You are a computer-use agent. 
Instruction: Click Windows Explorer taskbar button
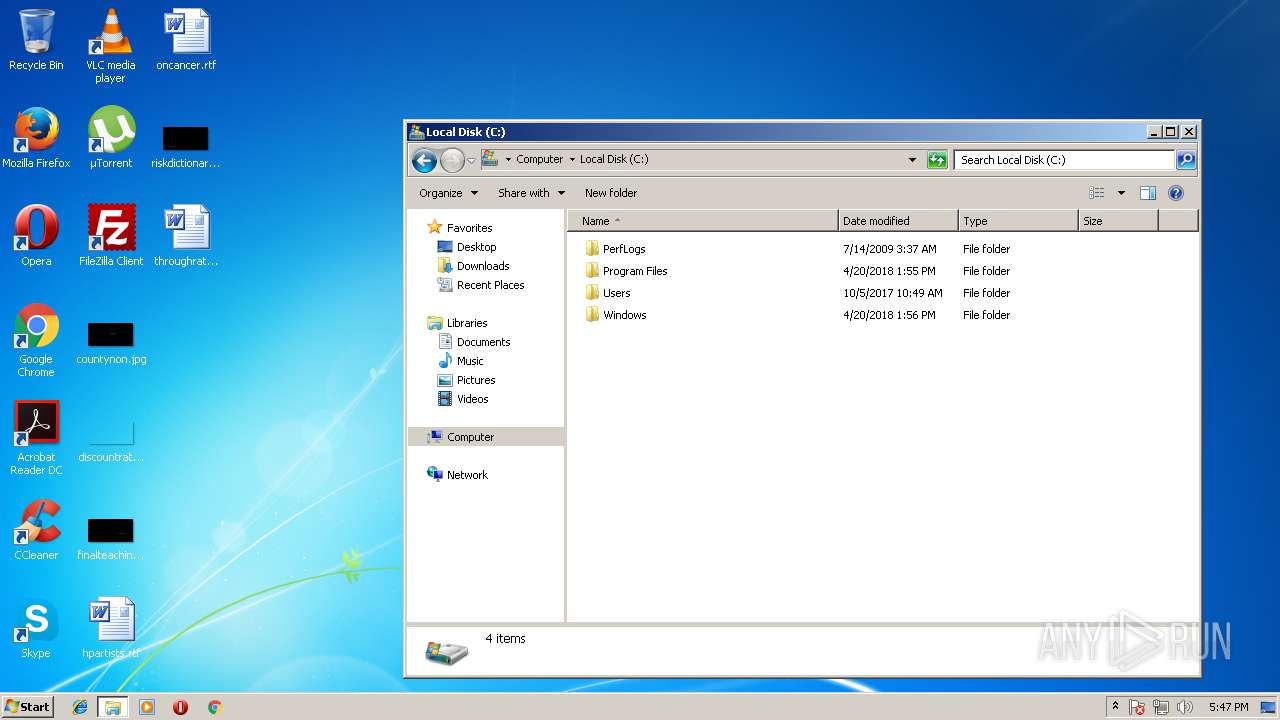pos(112,707)
